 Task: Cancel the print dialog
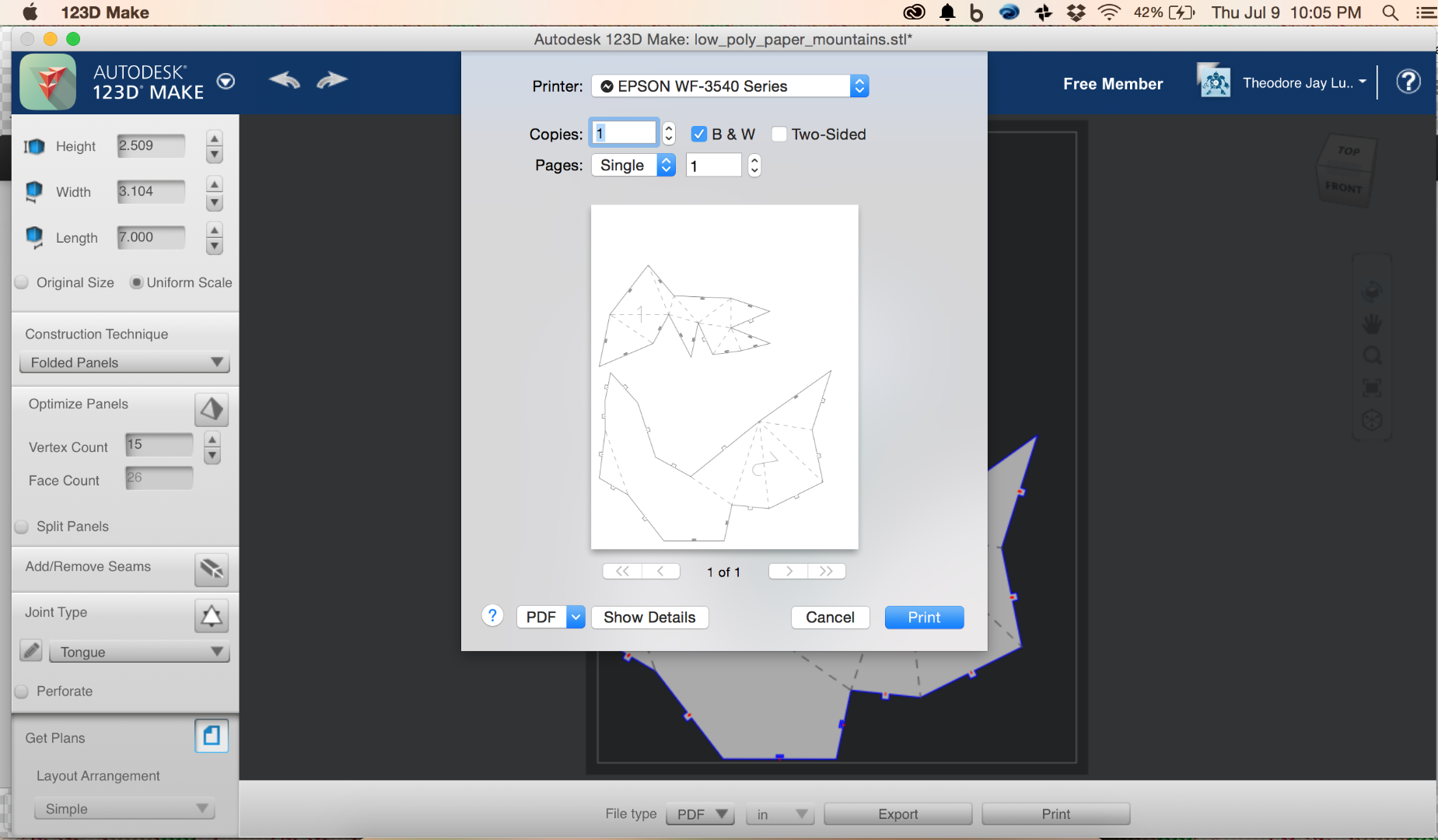click(x=829, y=617)
